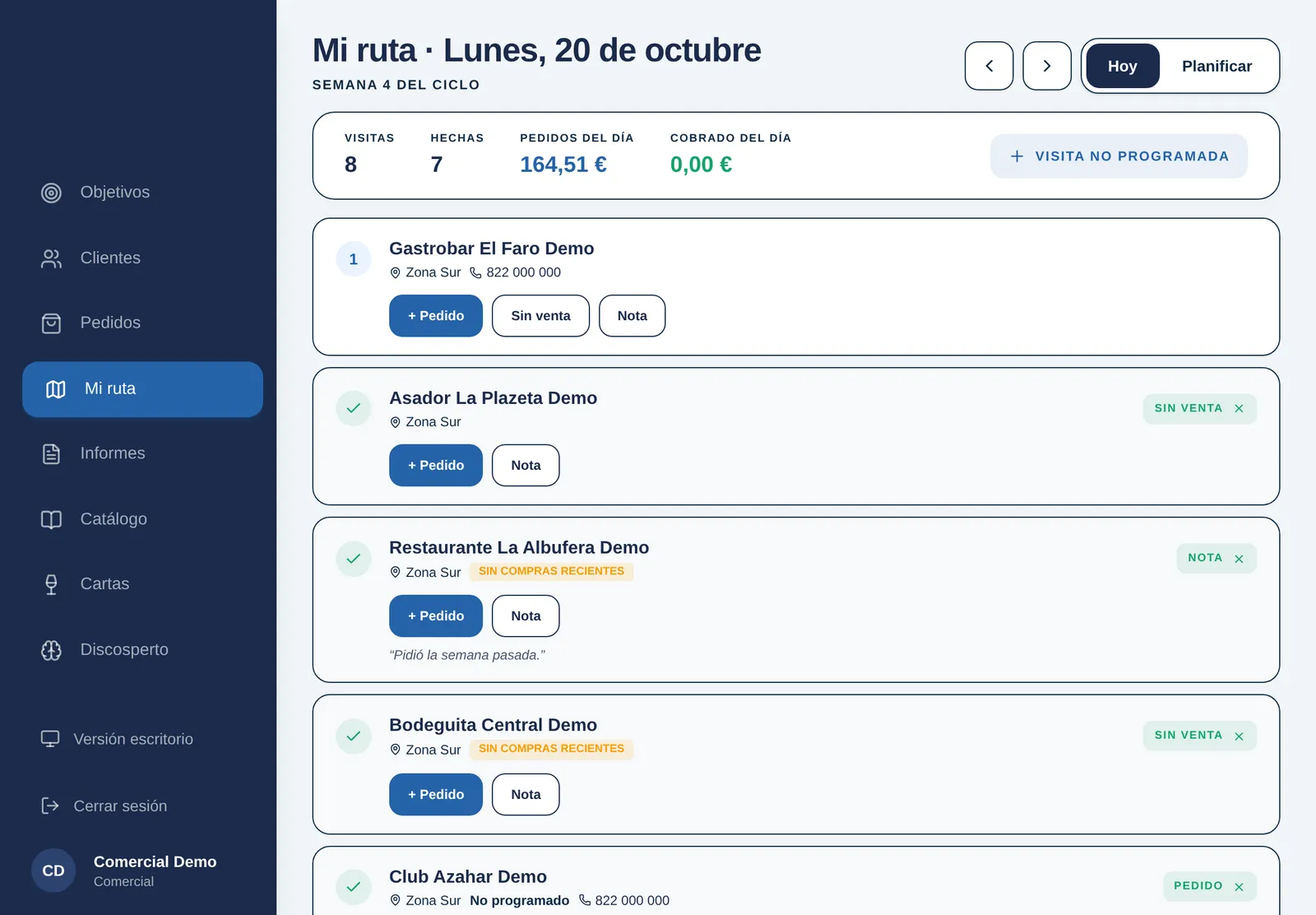Click the Versión escritorio monitor icon
This screenshot has height=915, width=1316.
(x=50, y=739)
